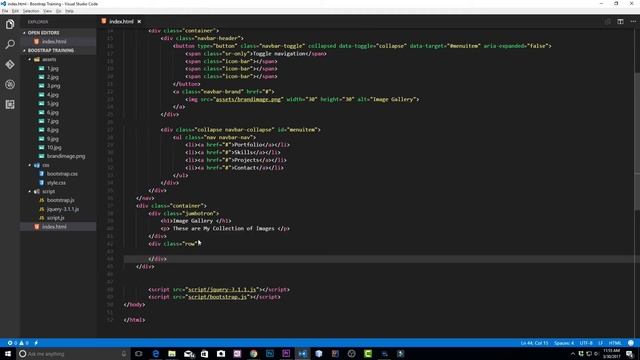Click the Ln 44, Col 15 cursor position indicator
The width and height of the screenshot is (640, 360).
click(534, 343)
